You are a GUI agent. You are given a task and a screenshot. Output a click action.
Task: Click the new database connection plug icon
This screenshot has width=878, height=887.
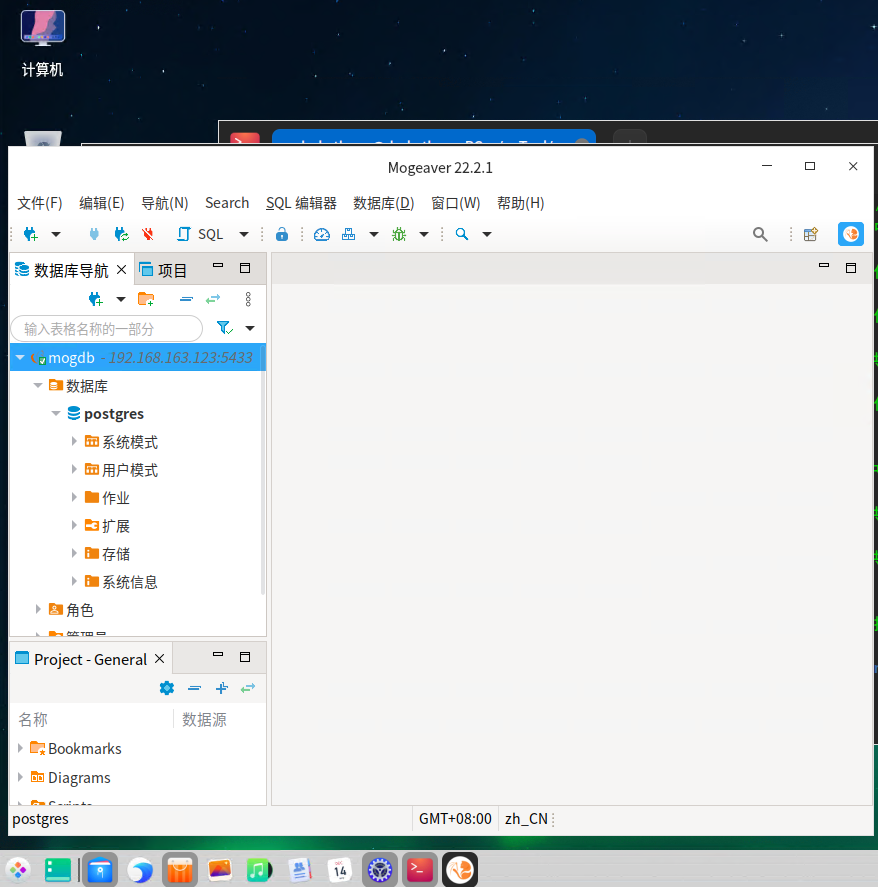point(31,234)
